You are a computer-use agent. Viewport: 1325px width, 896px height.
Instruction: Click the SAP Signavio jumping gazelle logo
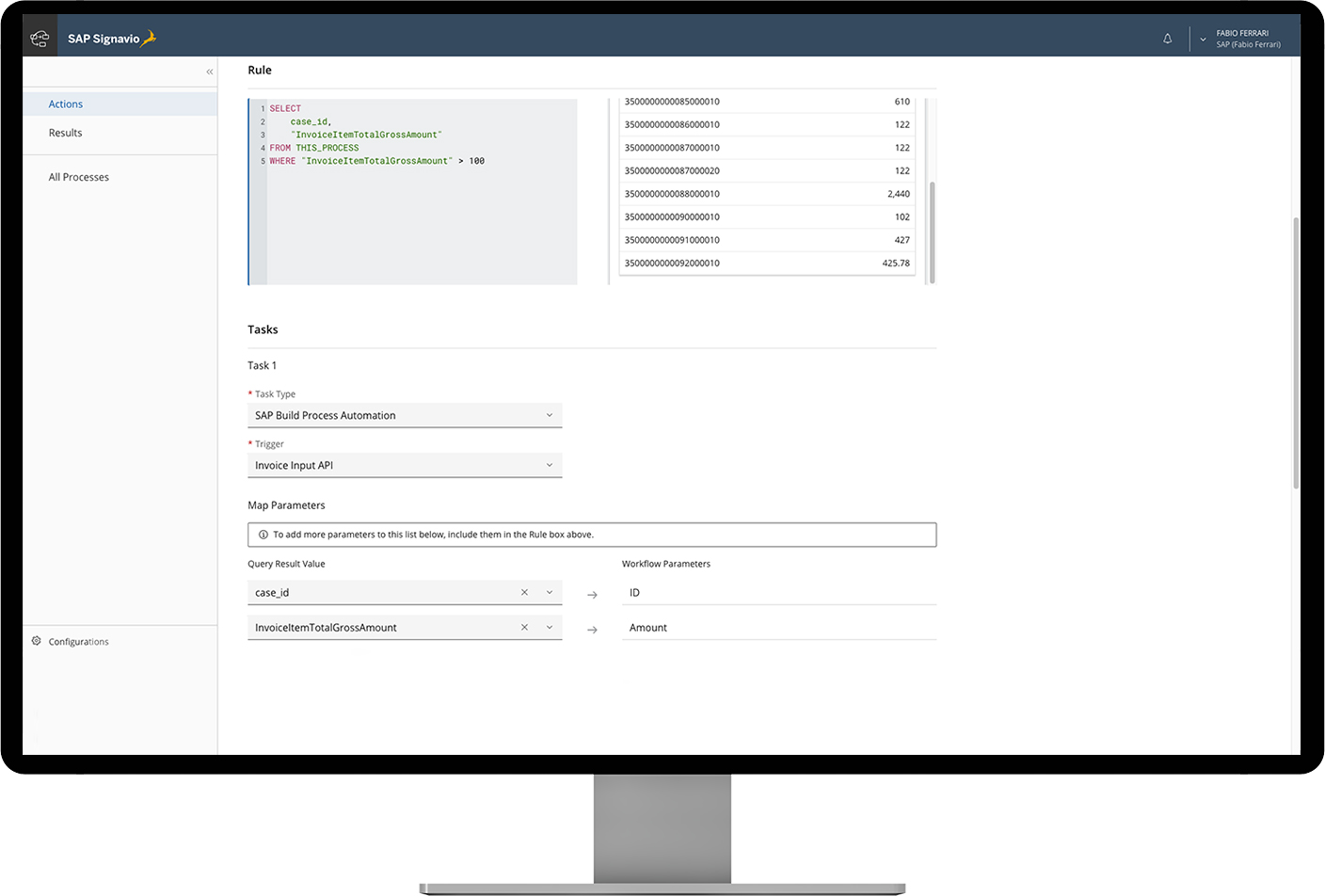coord(146,39)
